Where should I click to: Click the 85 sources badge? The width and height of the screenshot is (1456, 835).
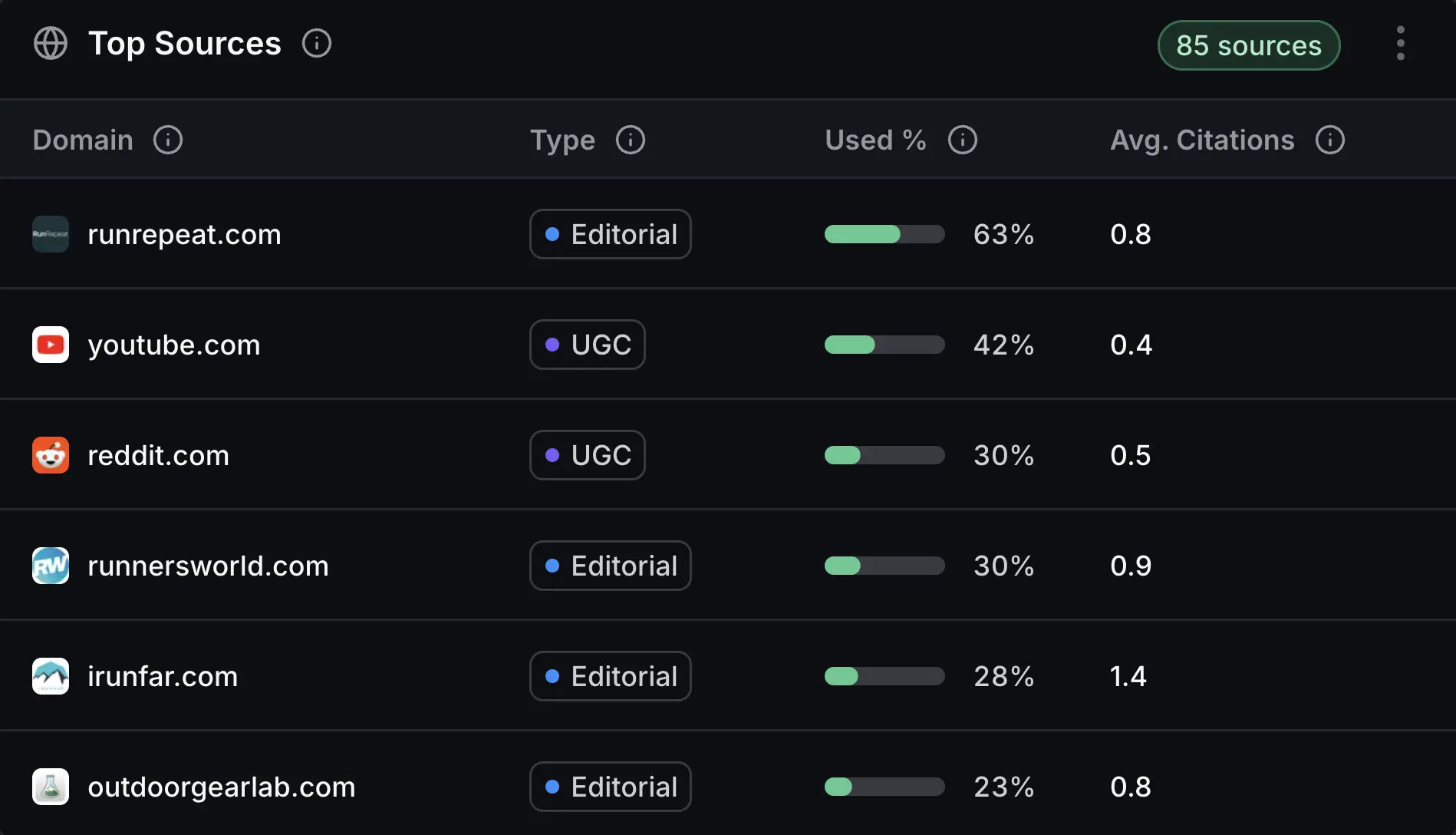[1249, 45]
